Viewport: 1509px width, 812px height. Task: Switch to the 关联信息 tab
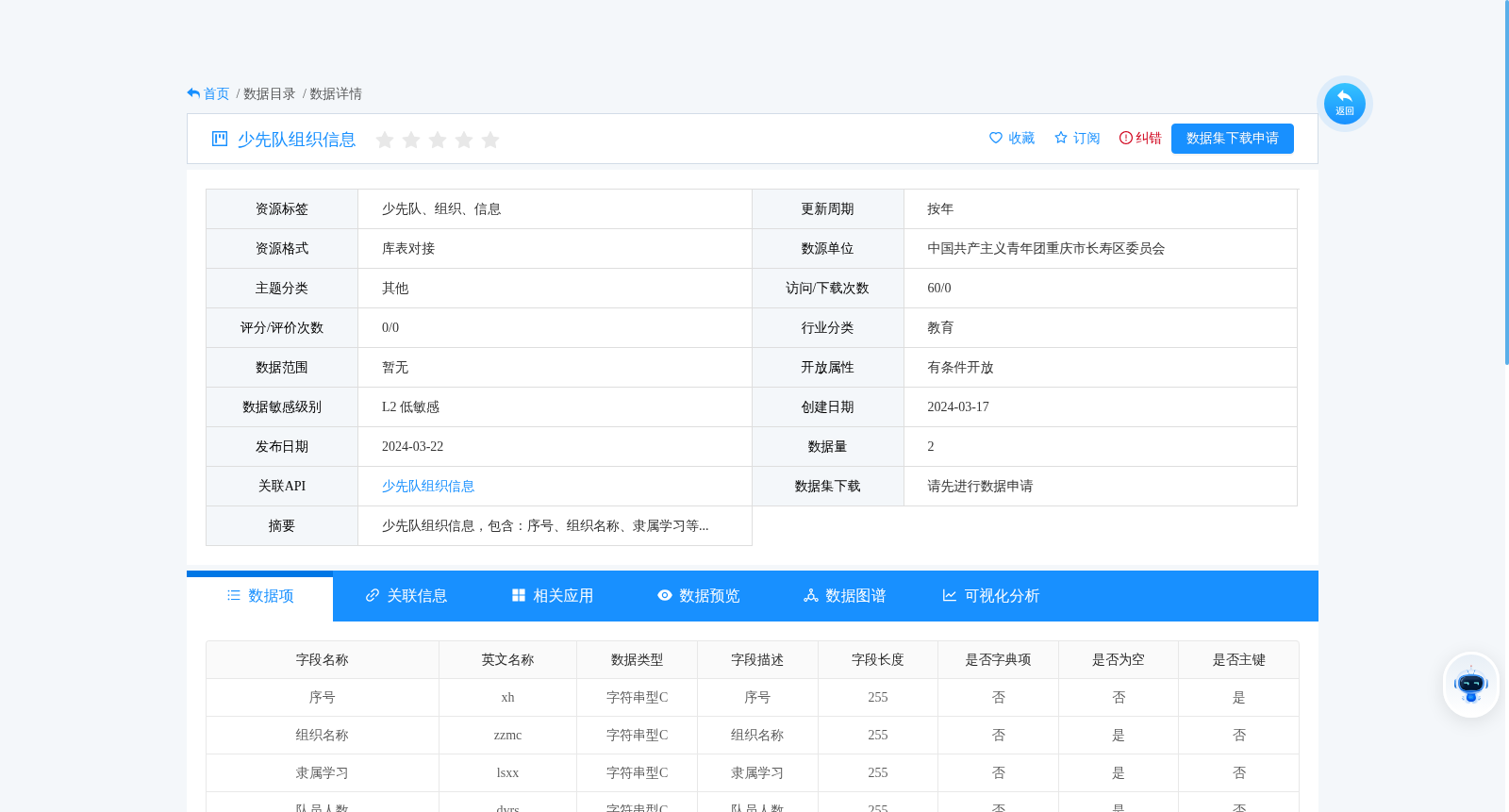[x=406, y=596]
